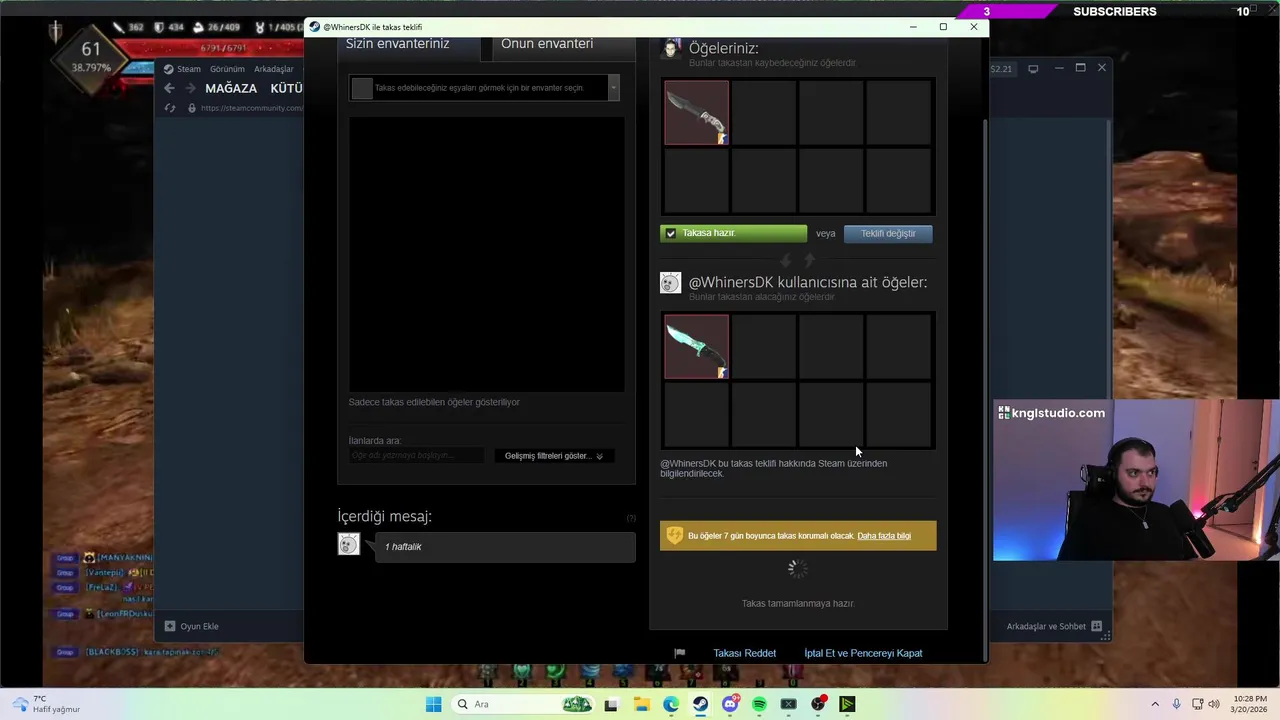Click the report flag icon
1280x720 pixels.
[x=680, y=653]
